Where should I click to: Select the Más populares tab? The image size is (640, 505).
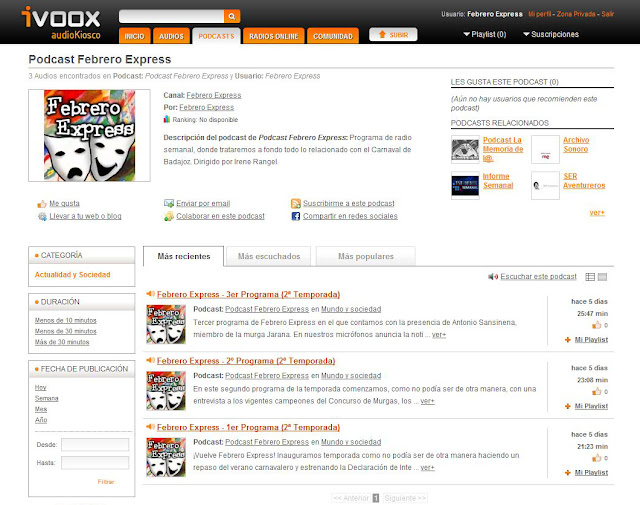coord(366,256)
